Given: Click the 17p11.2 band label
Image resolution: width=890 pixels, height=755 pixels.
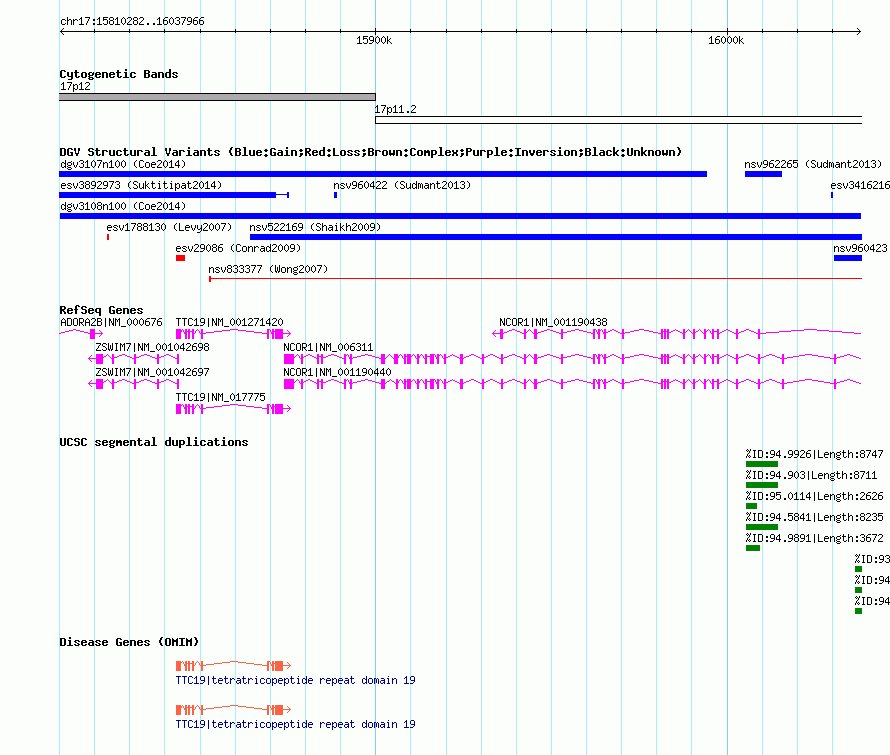Looking at the screenshot, I should [x=395, y=109].
